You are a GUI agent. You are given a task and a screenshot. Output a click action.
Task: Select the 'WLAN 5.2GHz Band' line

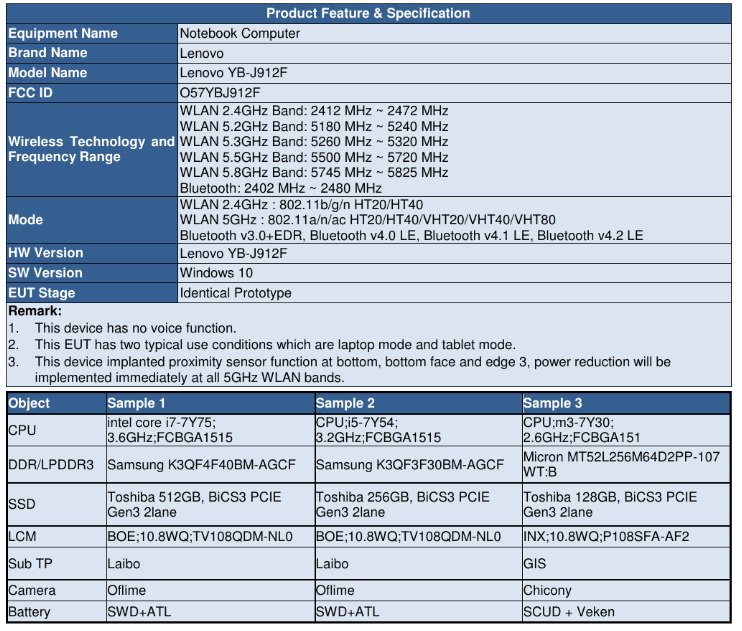tap(314, 126)
